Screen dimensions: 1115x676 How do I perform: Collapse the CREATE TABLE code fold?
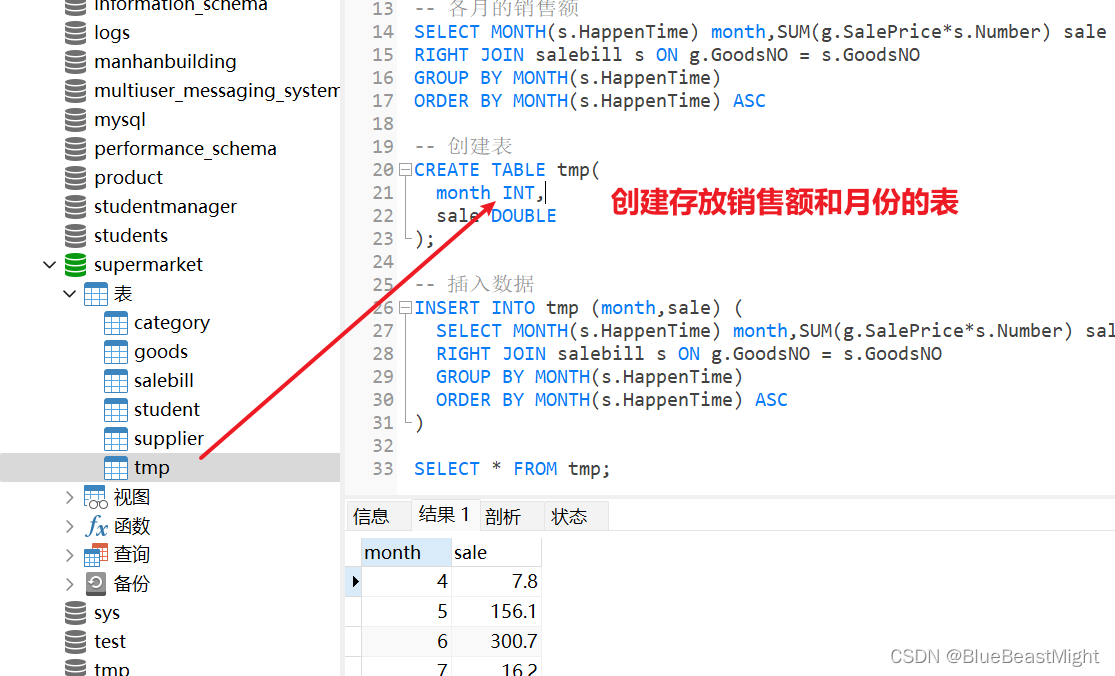(405, 170)
